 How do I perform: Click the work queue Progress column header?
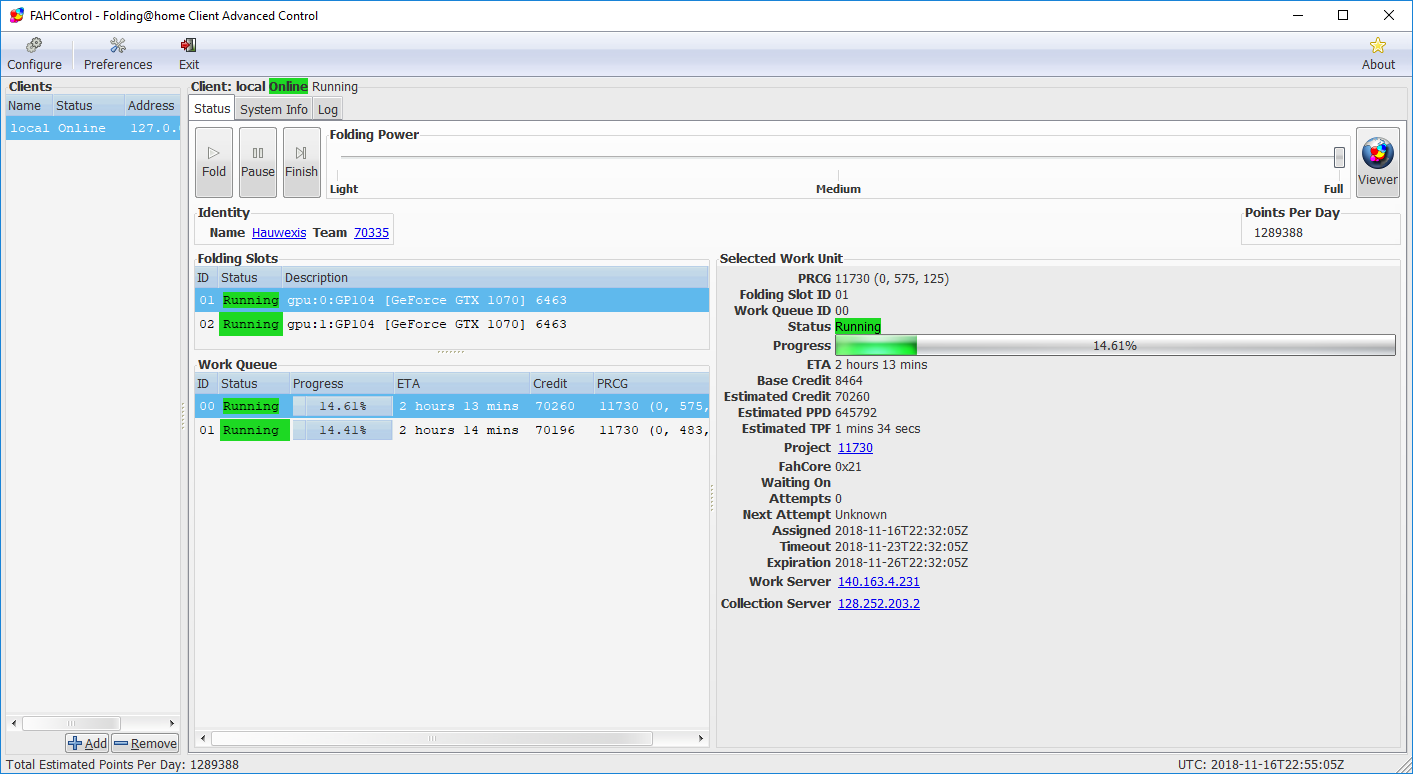tap(341, 383)
